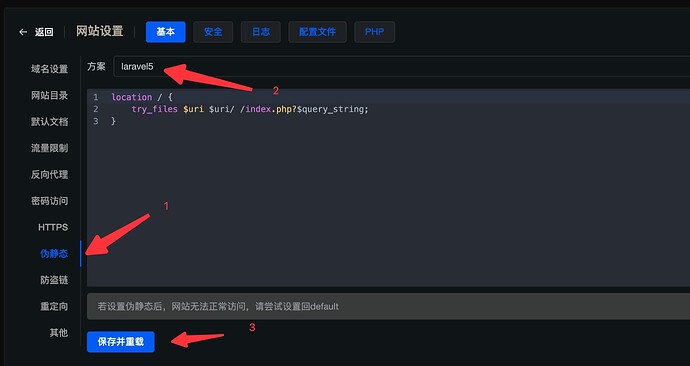Switch to the 基本 tab
The height and width of the screenshot is (366, 690).
(165, 32)
